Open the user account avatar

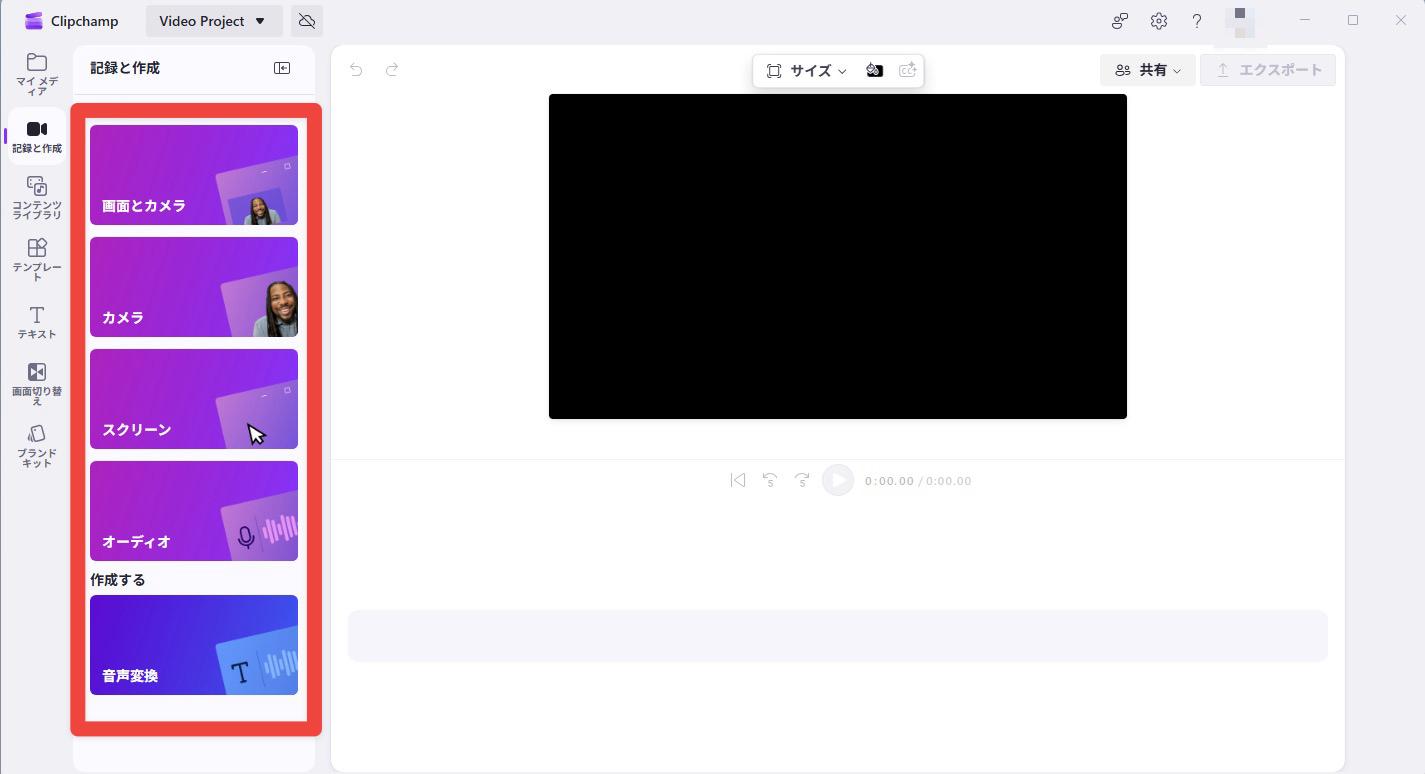click(1240, 22)
